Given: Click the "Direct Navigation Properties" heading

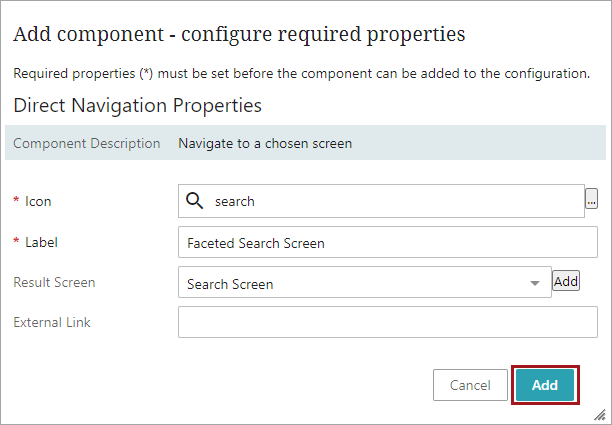Looking at the screenshot, I should [137, 105].
